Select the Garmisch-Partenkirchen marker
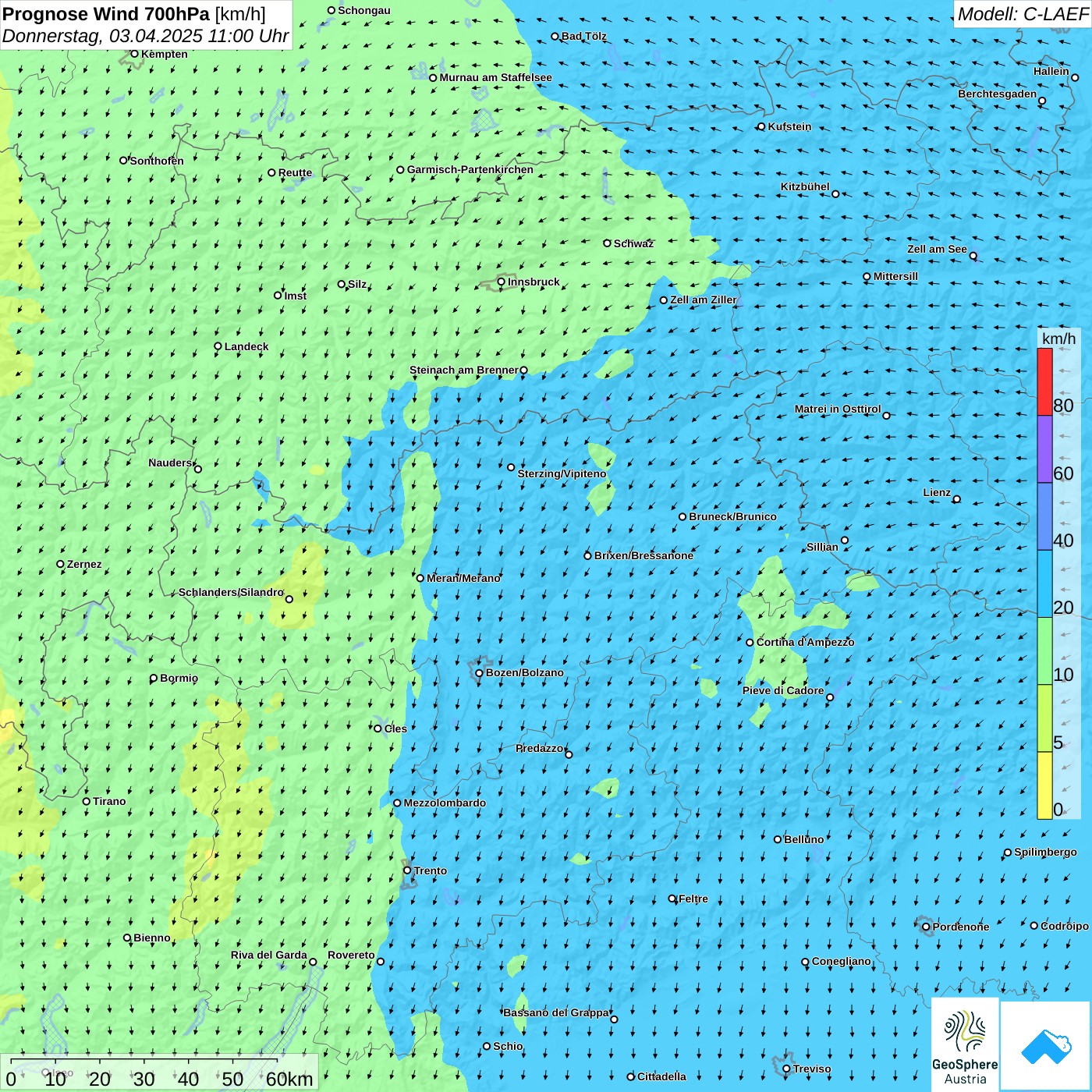1092x1092 pixels. (400, 170)
